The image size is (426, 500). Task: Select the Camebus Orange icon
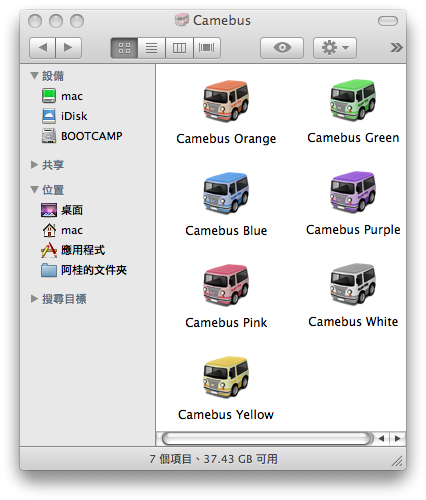pos(226,101)
